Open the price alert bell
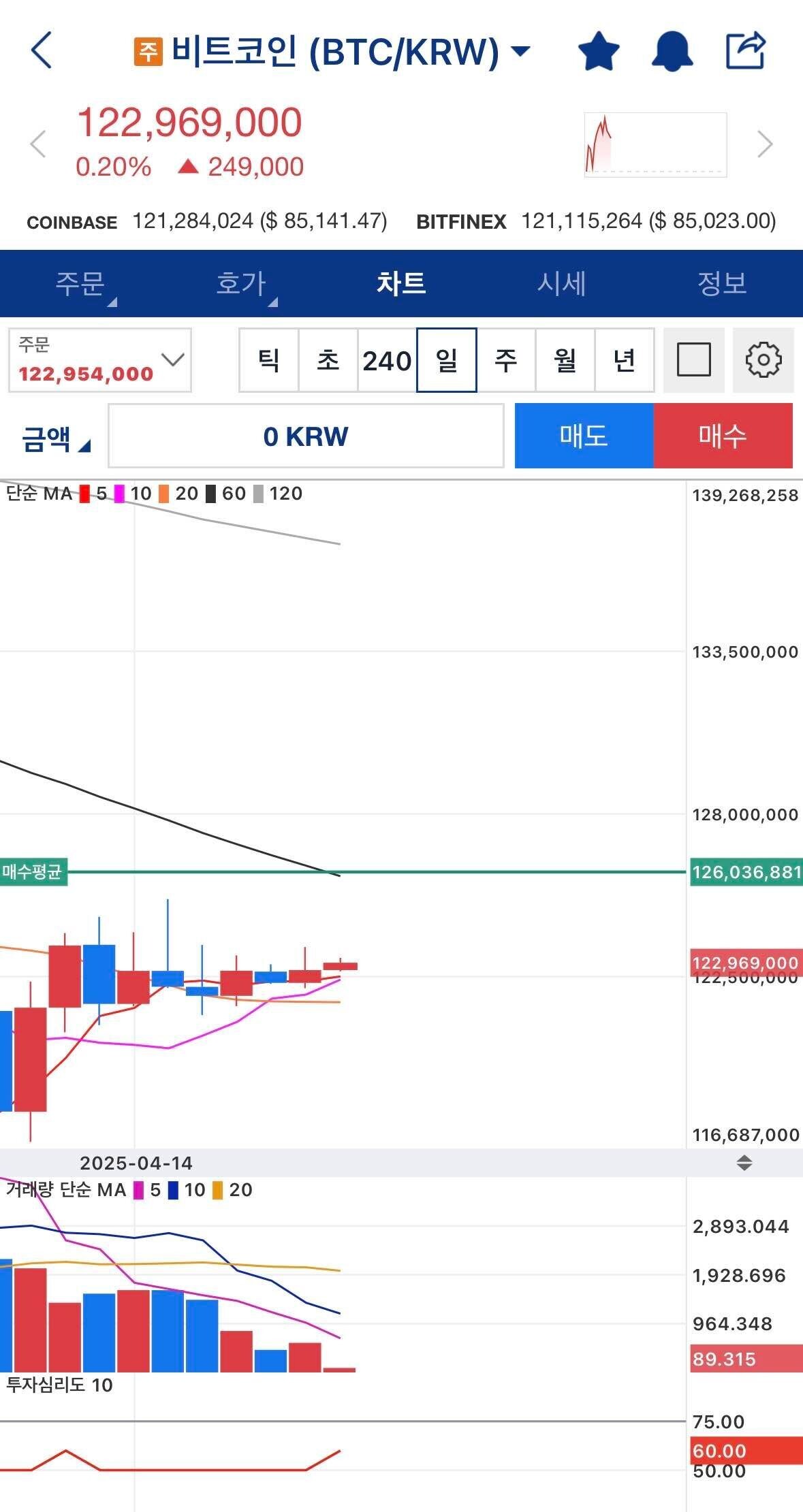This screenshot has width=803, height=1512. click(672, 51)
